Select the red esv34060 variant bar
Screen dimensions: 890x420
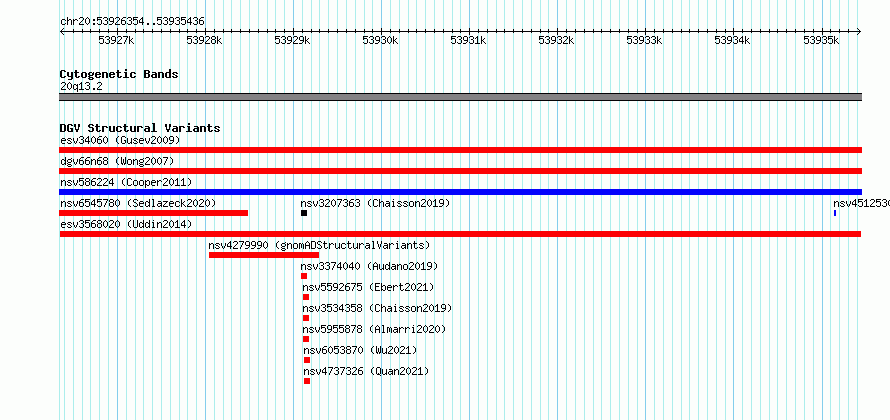460,150
